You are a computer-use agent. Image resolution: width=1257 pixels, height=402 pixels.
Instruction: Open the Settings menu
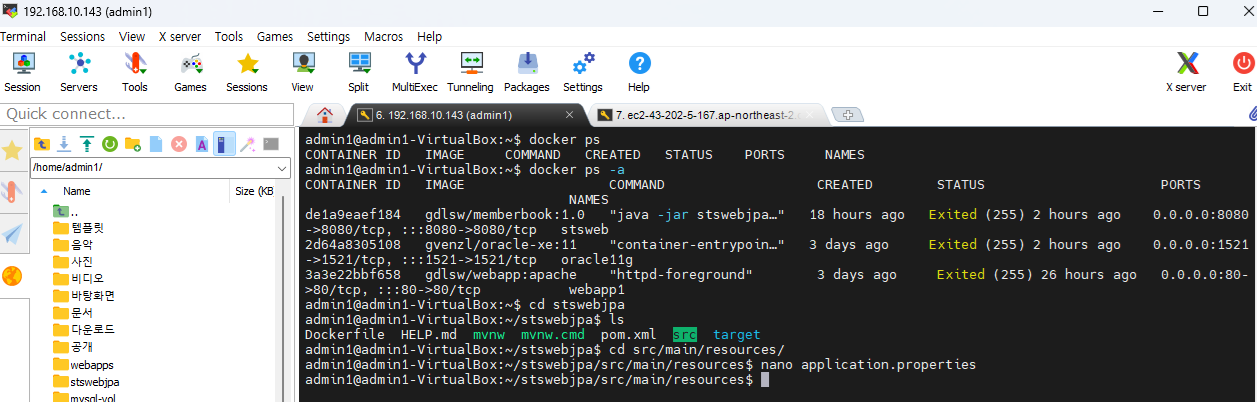point(329,36)
